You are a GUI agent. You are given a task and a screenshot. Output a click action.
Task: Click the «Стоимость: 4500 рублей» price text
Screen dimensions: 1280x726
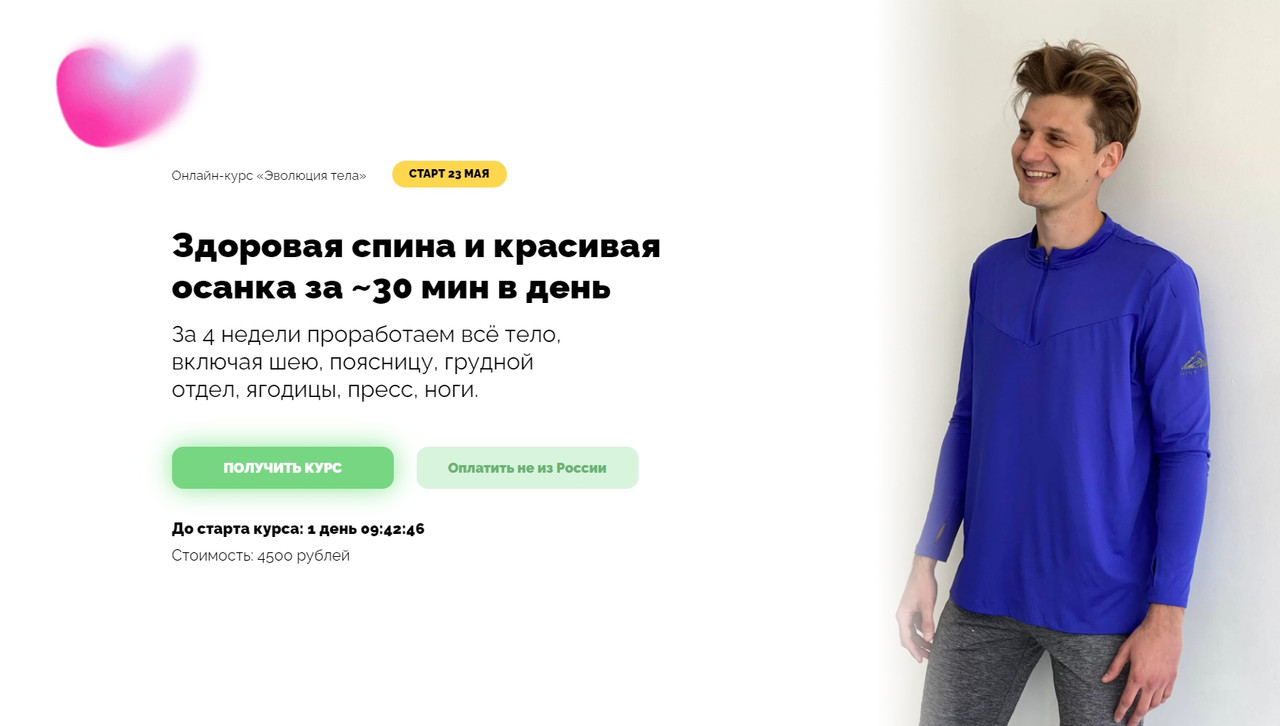261,556
